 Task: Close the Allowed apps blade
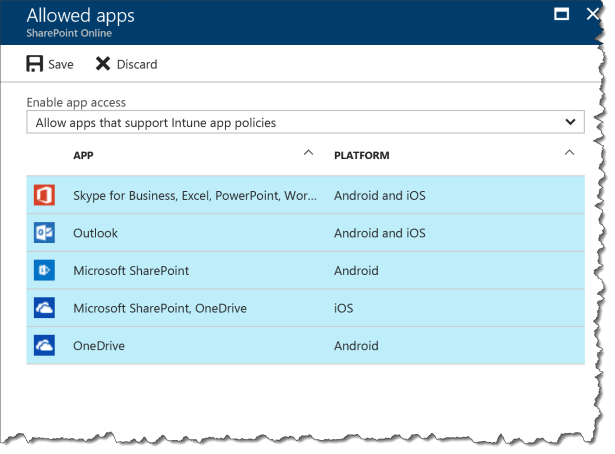point(593,15)
